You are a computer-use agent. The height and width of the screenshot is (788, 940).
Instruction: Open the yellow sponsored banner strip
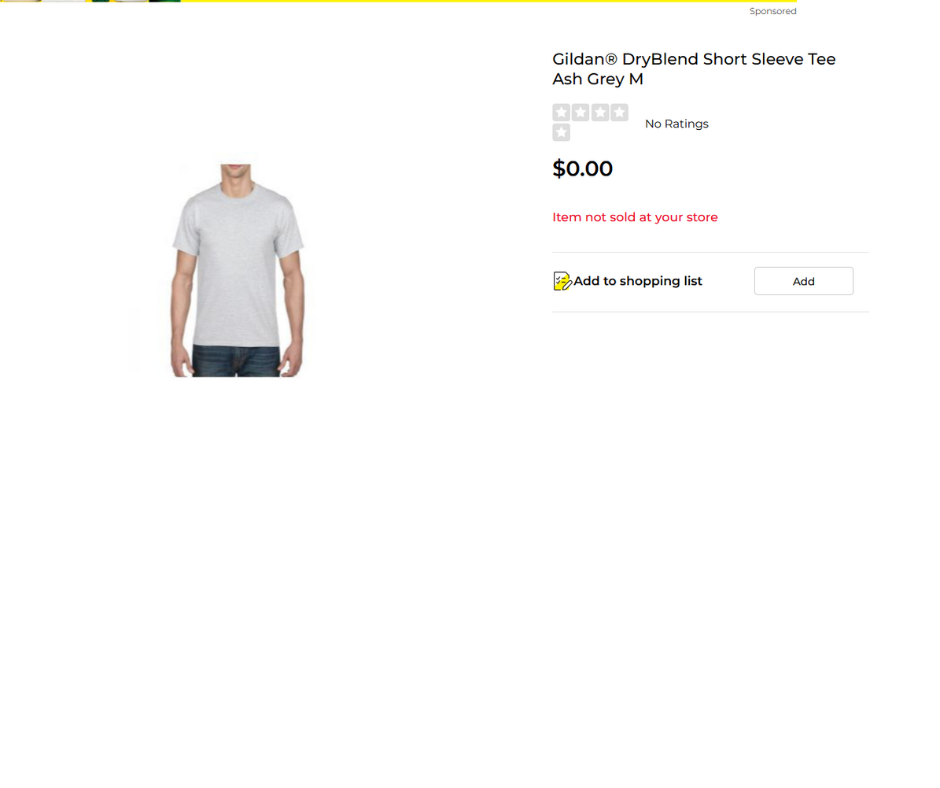click(399, 1)
